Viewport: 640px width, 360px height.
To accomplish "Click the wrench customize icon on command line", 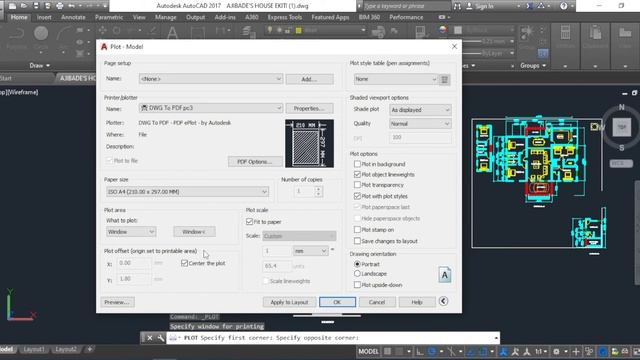I will point(160,338).
